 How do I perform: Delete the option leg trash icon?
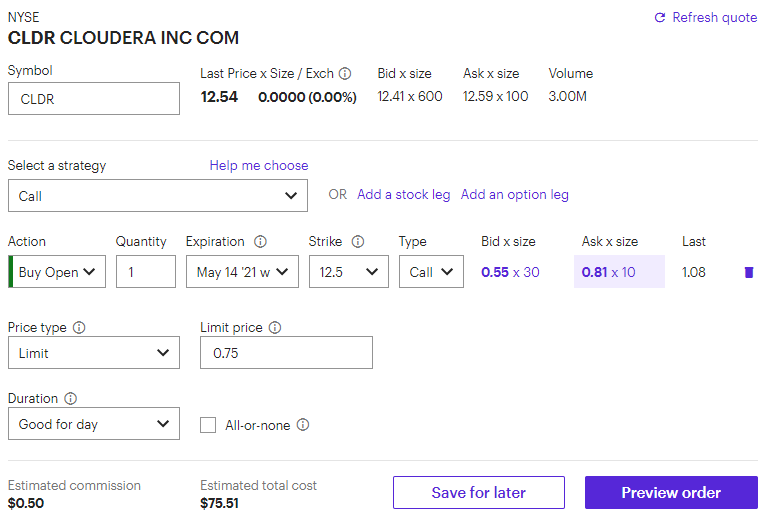coord(749,272)
